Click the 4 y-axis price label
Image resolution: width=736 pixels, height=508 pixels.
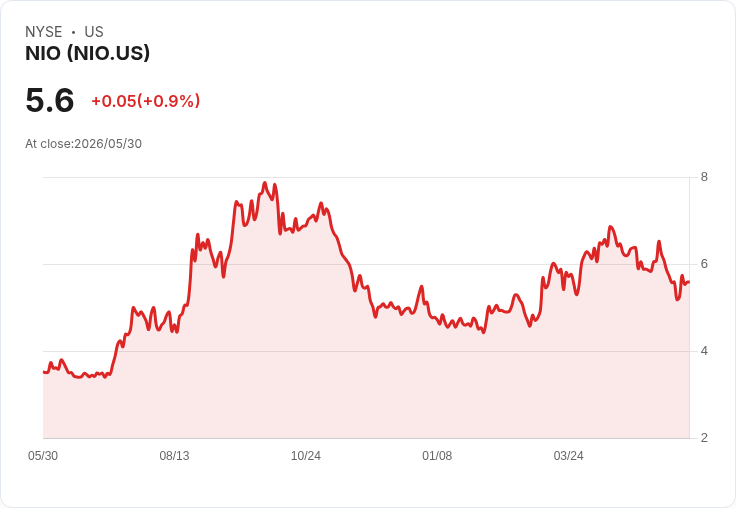click(x=704, y=351)
